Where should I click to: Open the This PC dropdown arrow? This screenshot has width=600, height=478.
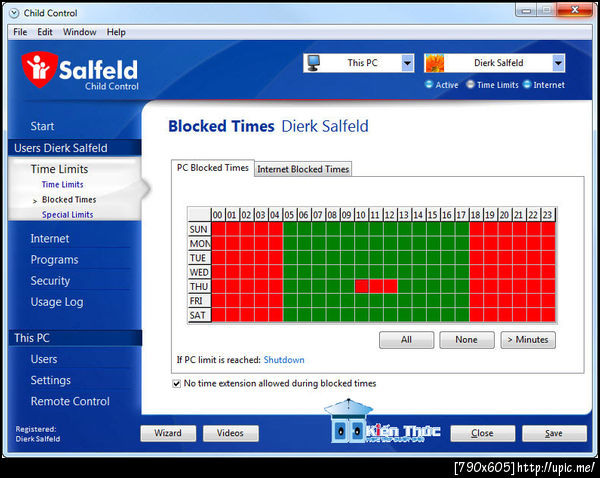pos(408,63)
